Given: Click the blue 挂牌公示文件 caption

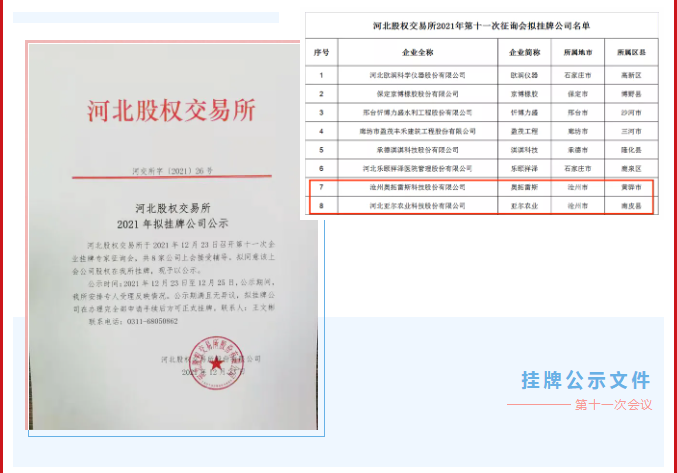Looking at the screenshot, I should [586, 380].
